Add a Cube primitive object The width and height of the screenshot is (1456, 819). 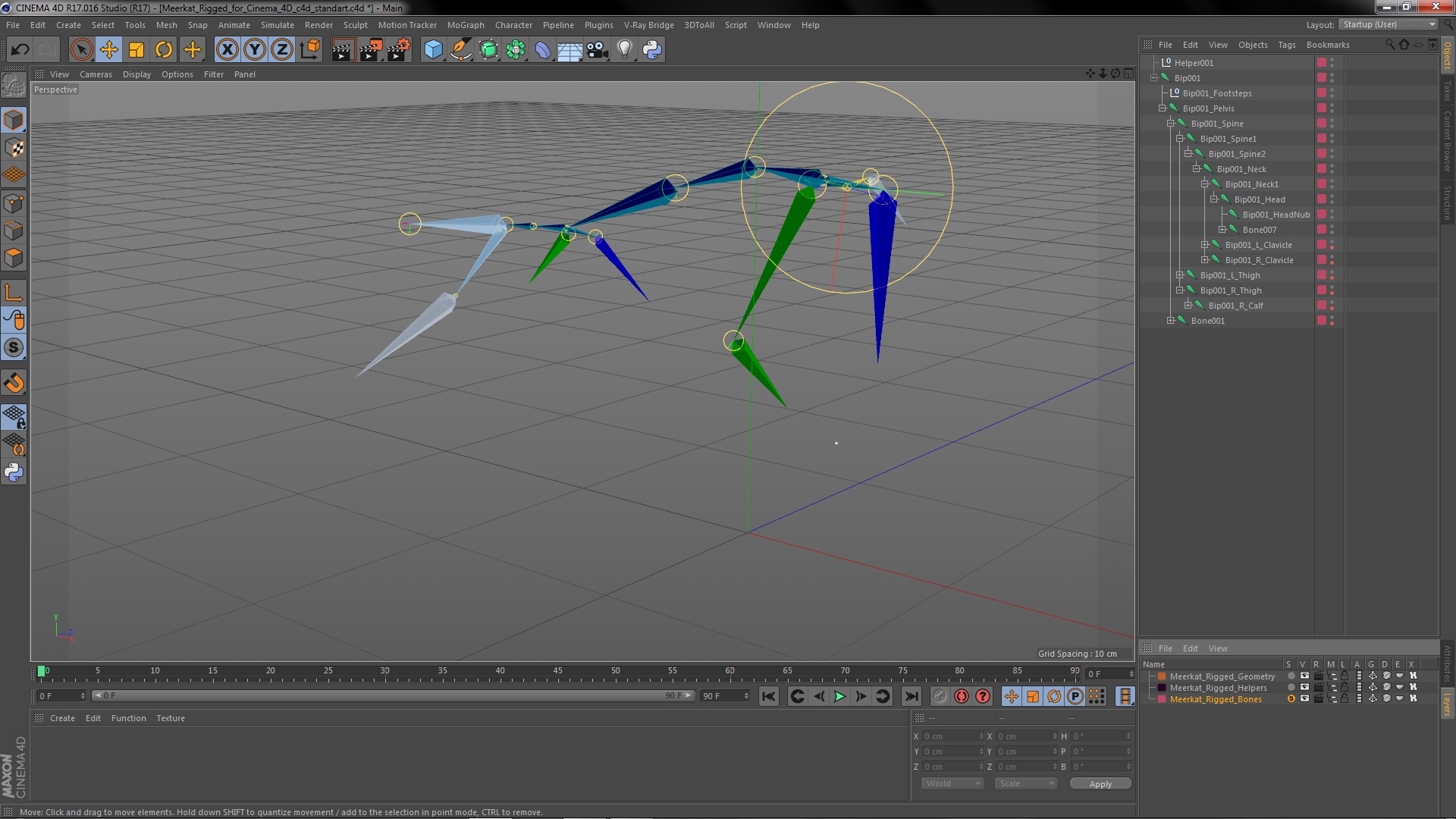pos(433,50)
